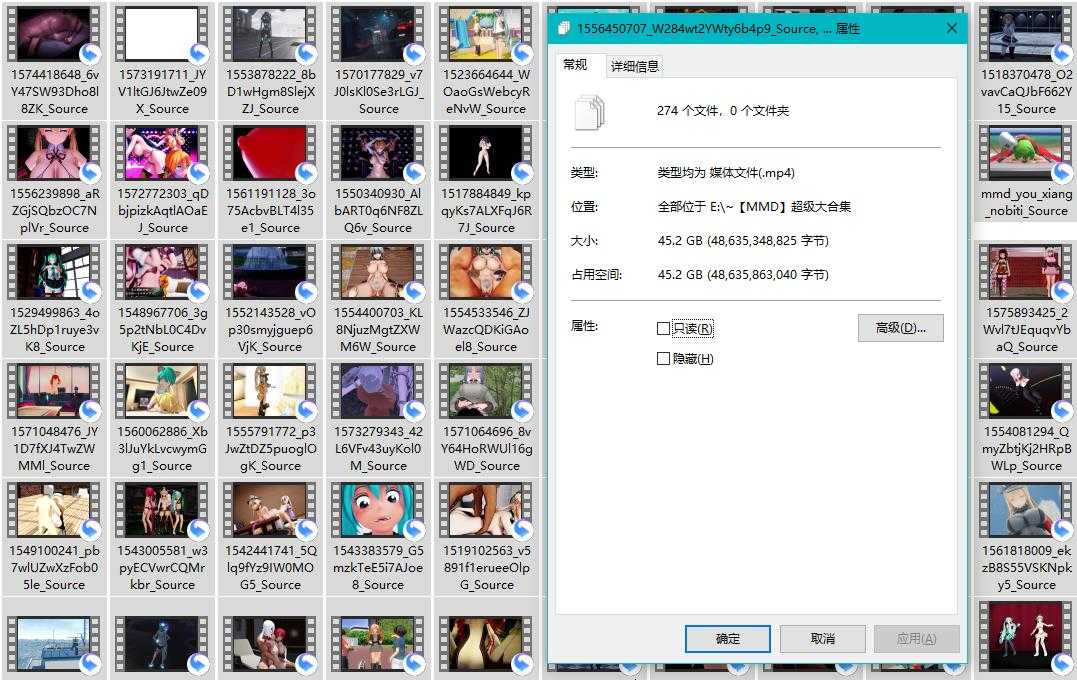Click the size-on-disk value "48,635,863,040 字节"
The image size is (1077, 680).
(x=767, y=275)
